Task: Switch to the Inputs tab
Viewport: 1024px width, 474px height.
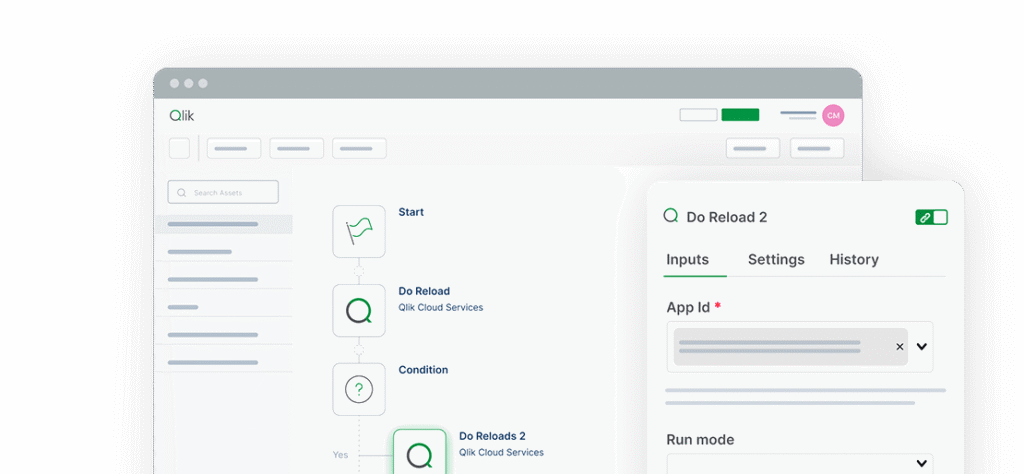Action: pyautogui.click(x=687, y=259)
